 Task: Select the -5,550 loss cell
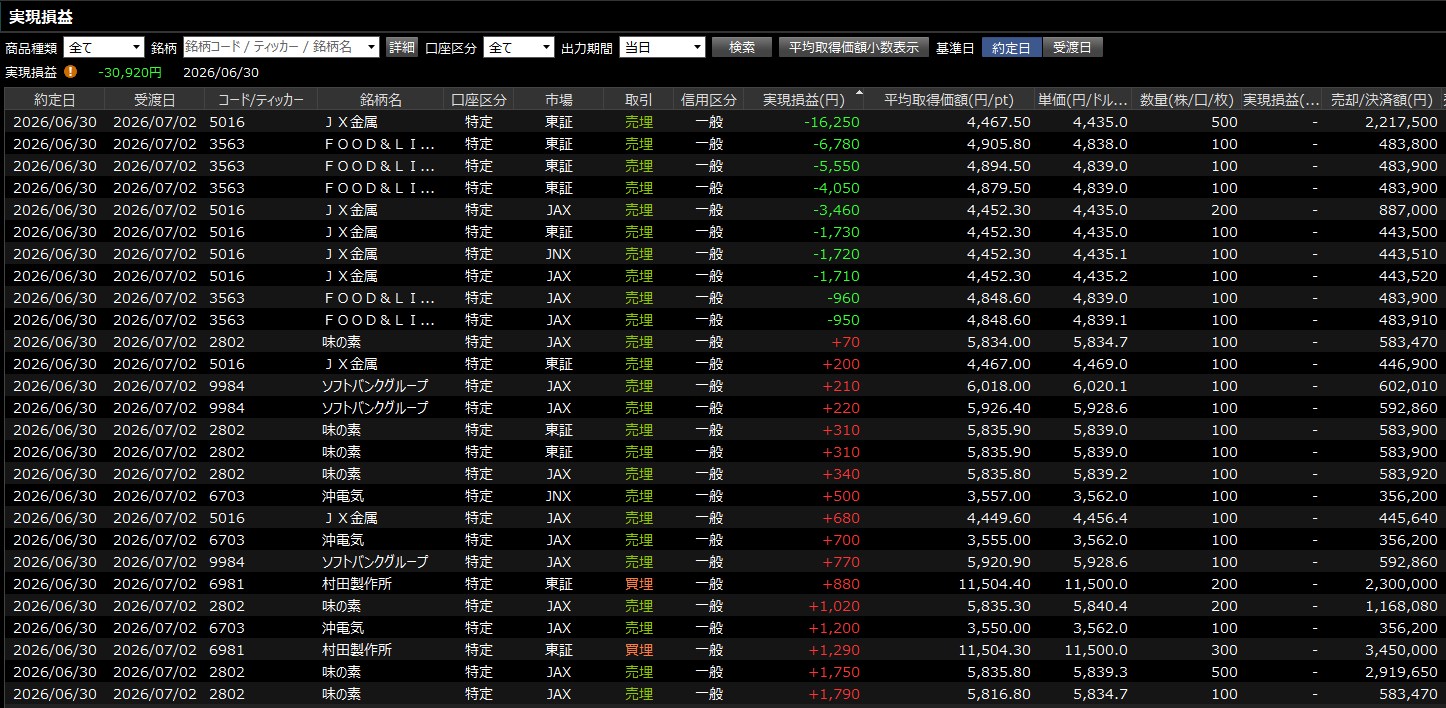pyautogui.click(x=835, y=166)
